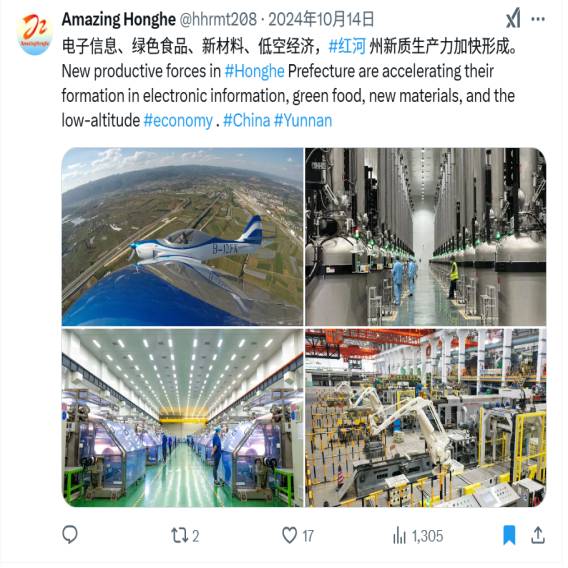Open the three-dot more options menu

click(538, 19)
